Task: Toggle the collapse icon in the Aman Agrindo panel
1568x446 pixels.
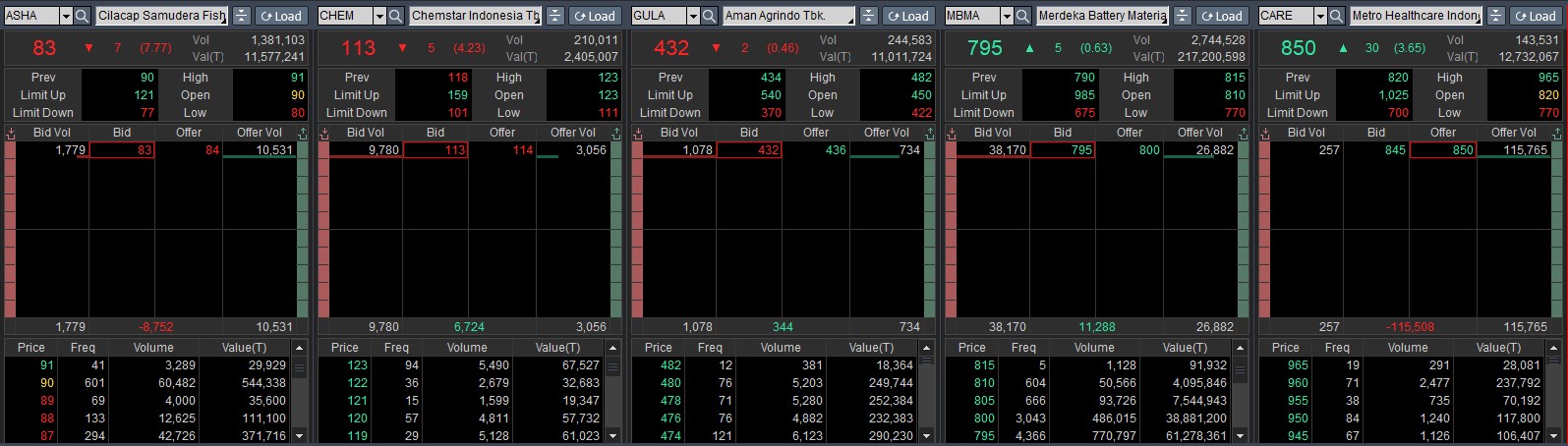Action: tap(869, 16)
